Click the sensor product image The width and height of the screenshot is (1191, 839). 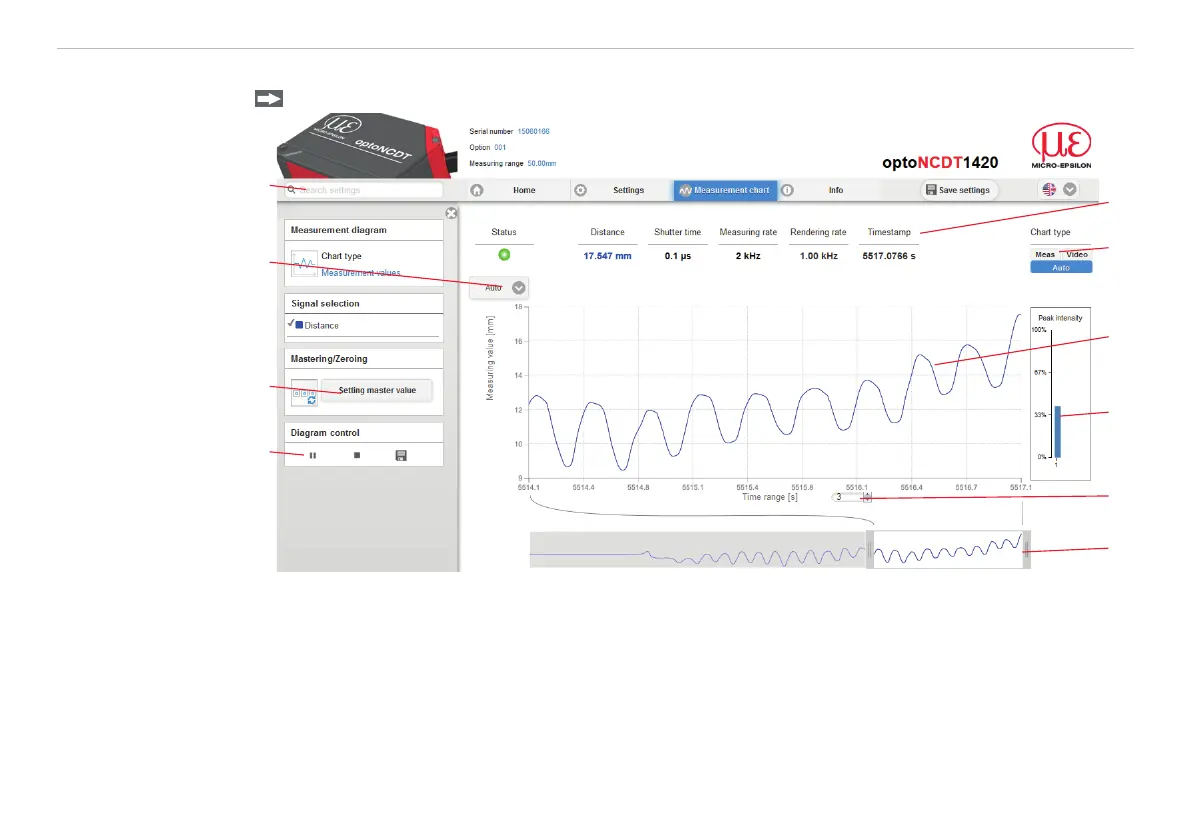coord(368,146)
